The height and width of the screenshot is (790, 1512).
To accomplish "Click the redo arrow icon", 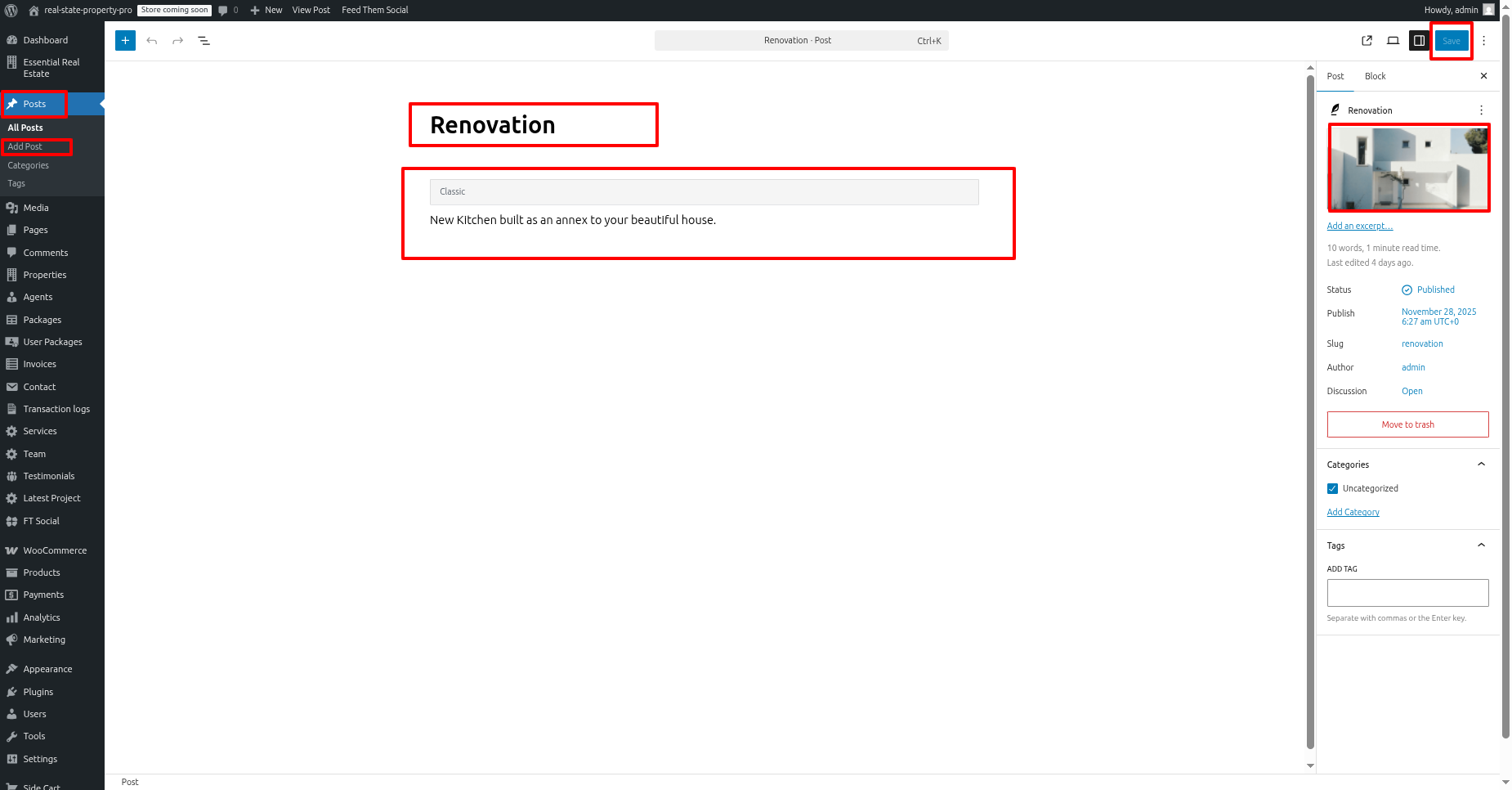I will (x=177, y=40).
